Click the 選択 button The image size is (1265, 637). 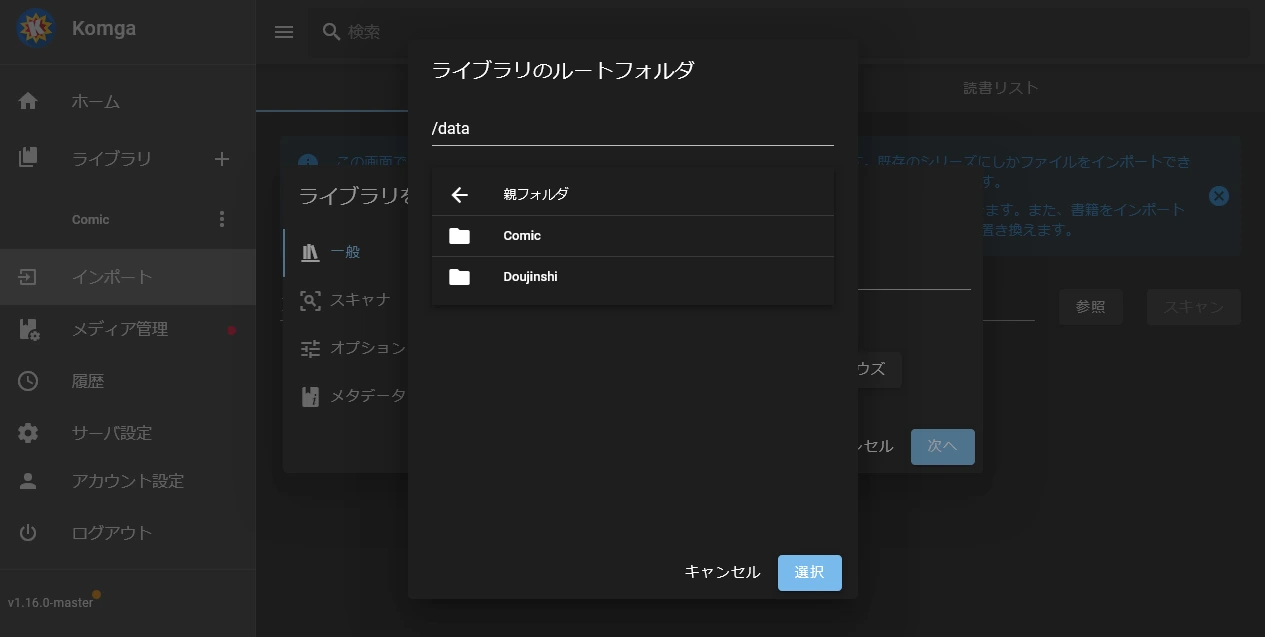(810, 573)
